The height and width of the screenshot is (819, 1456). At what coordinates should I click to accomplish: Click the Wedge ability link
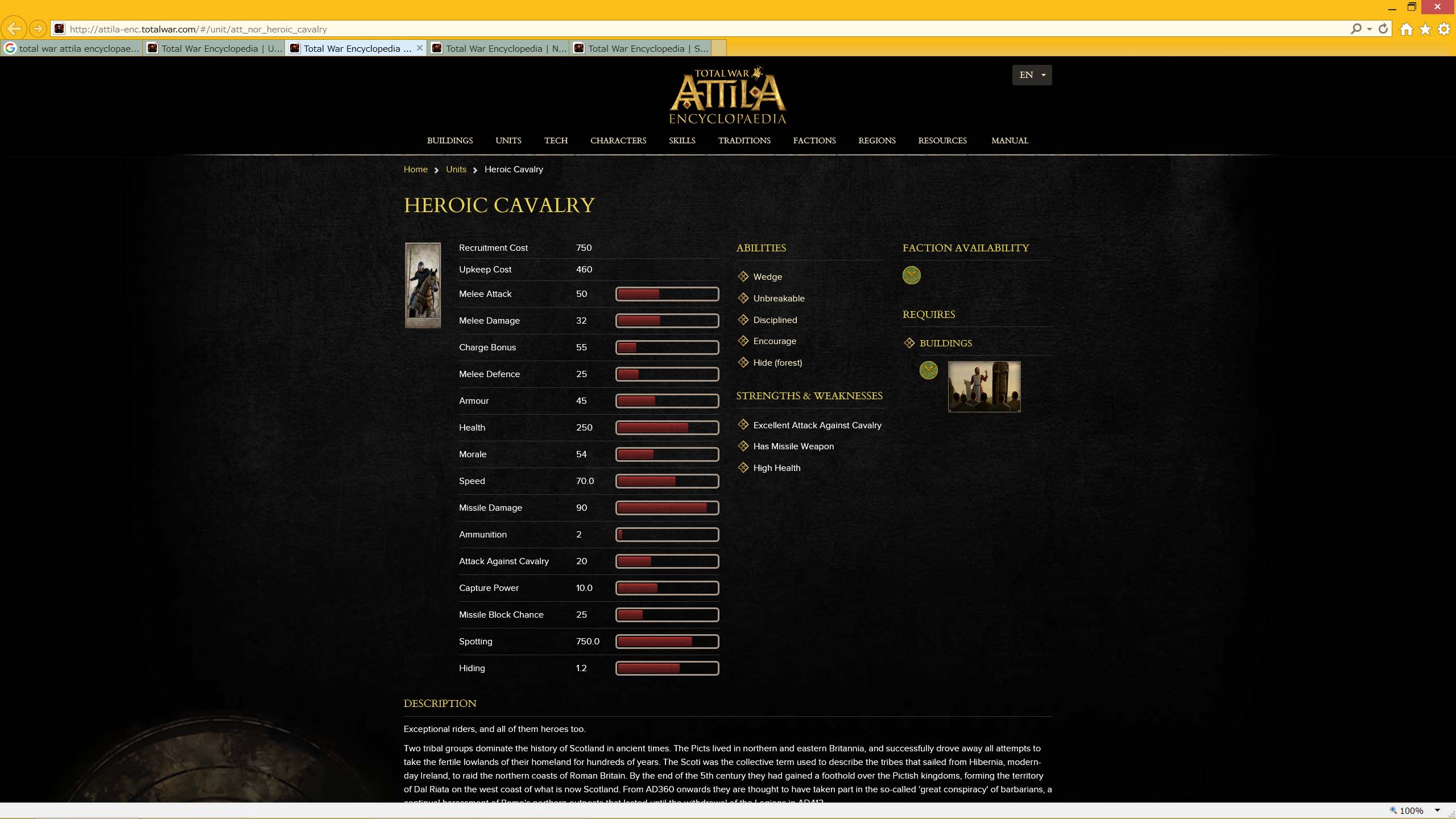coord(767,276)
